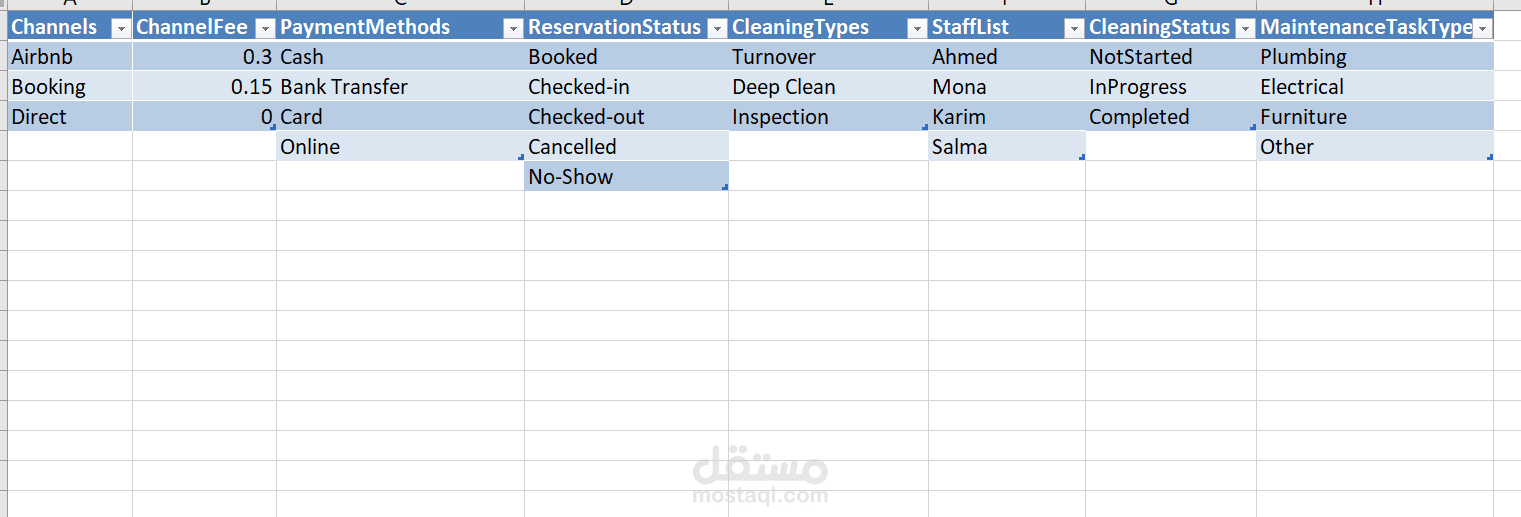The height and width of the screenshot is (517, 1521).
Task: Select the Deep Clean cell
Action: click(x=828, y=87)
